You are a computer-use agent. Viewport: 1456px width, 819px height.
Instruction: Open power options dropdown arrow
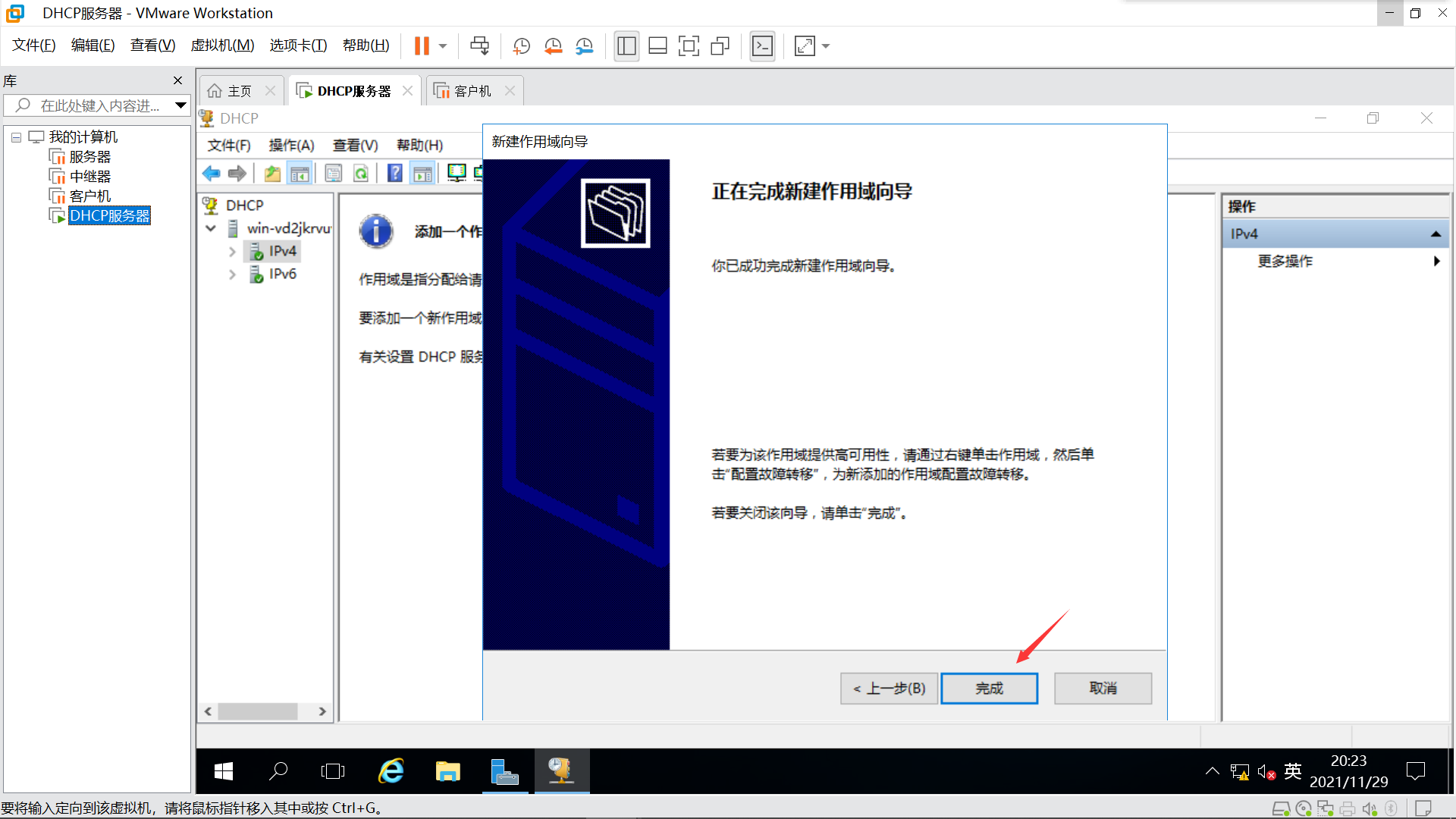[443, 46]
